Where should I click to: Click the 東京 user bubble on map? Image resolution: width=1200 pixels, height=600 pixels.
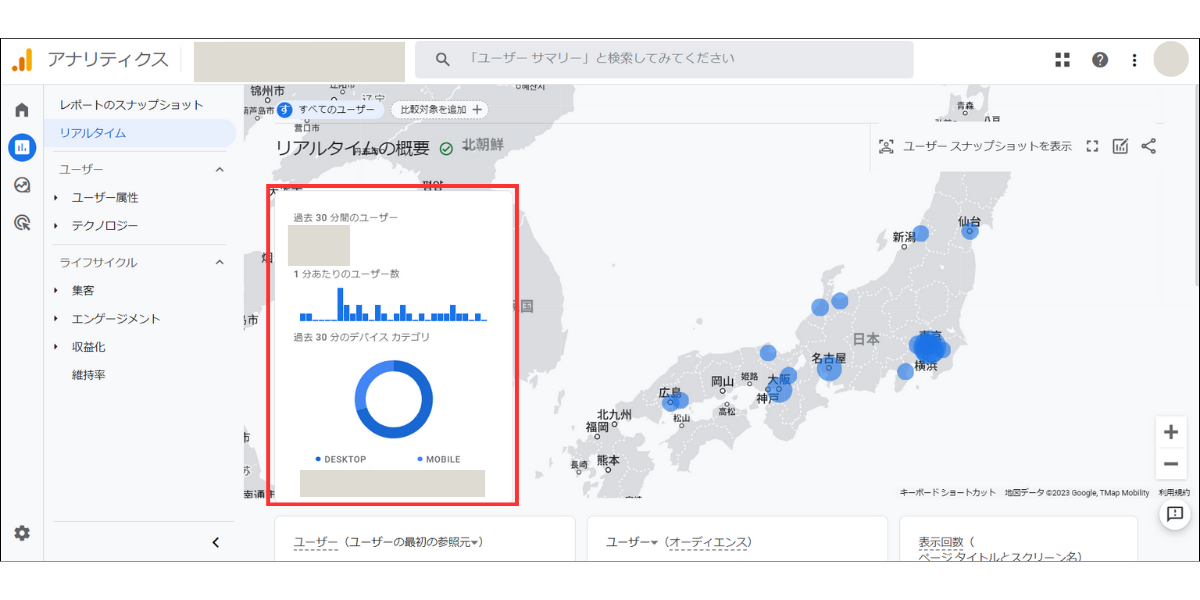click(x=928, y=348)
